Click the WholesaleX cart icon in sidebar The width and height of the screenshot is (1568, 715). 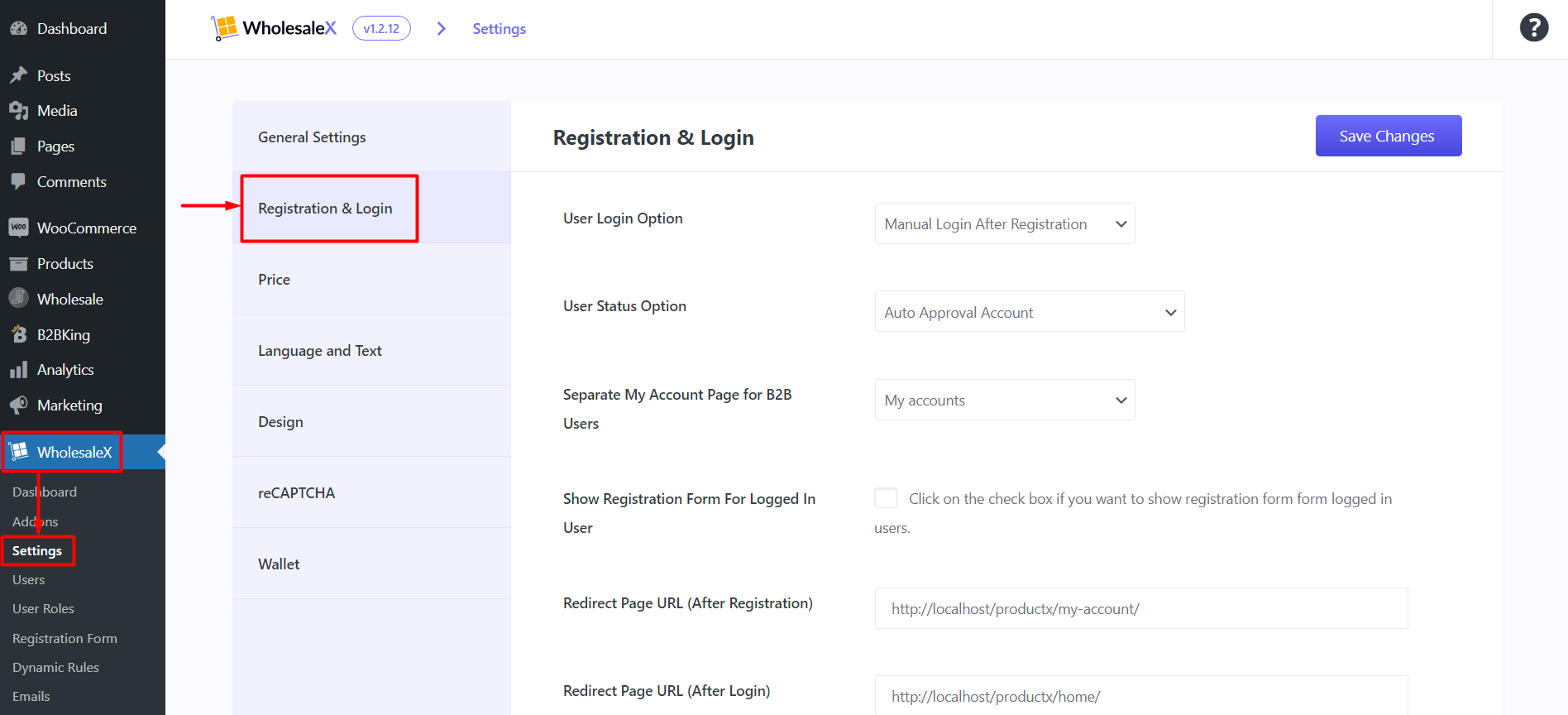19,452
